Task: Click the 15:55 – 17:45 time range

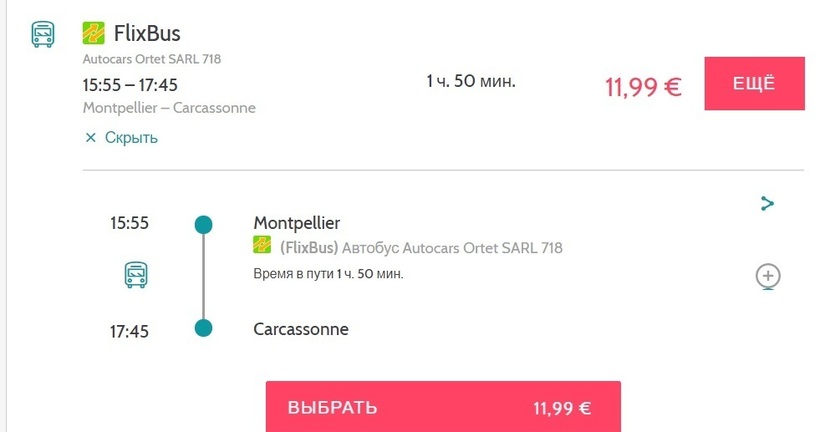Action: (130, 85)
